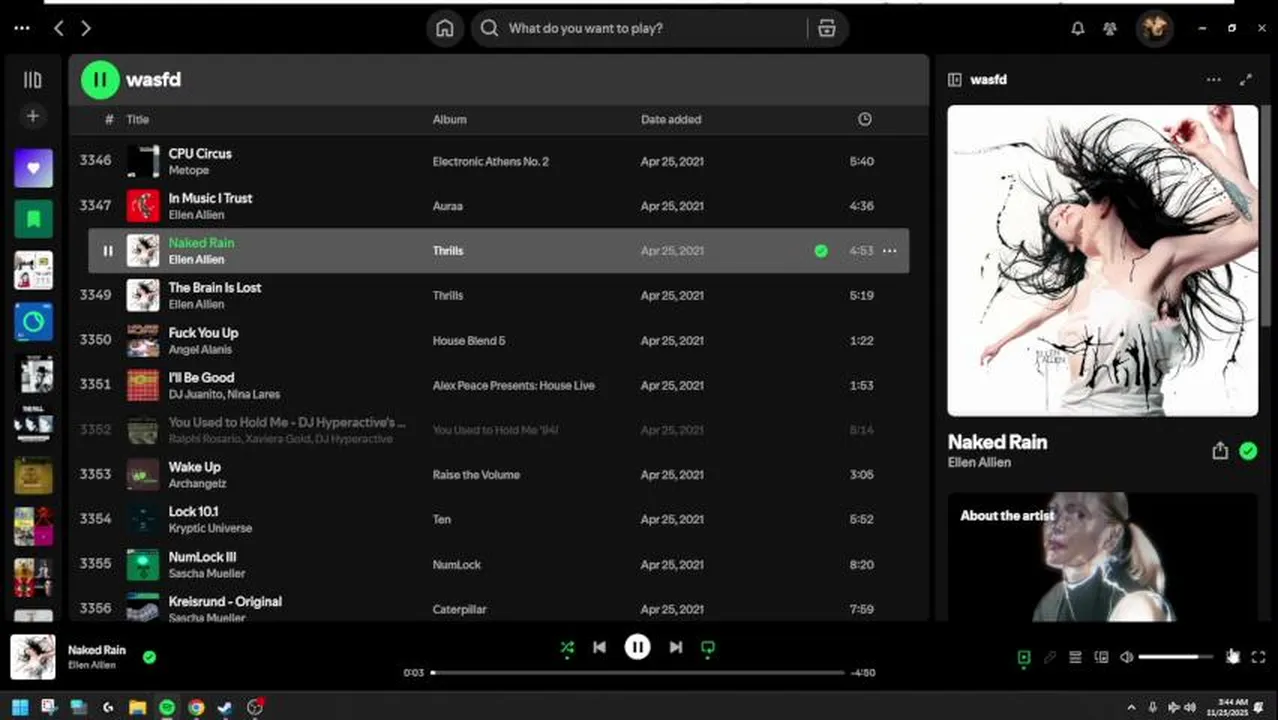The height and width of the screenshot is (720, 1278).
Task: Show hidden system tray icons
Action: tap(1131, 707)
